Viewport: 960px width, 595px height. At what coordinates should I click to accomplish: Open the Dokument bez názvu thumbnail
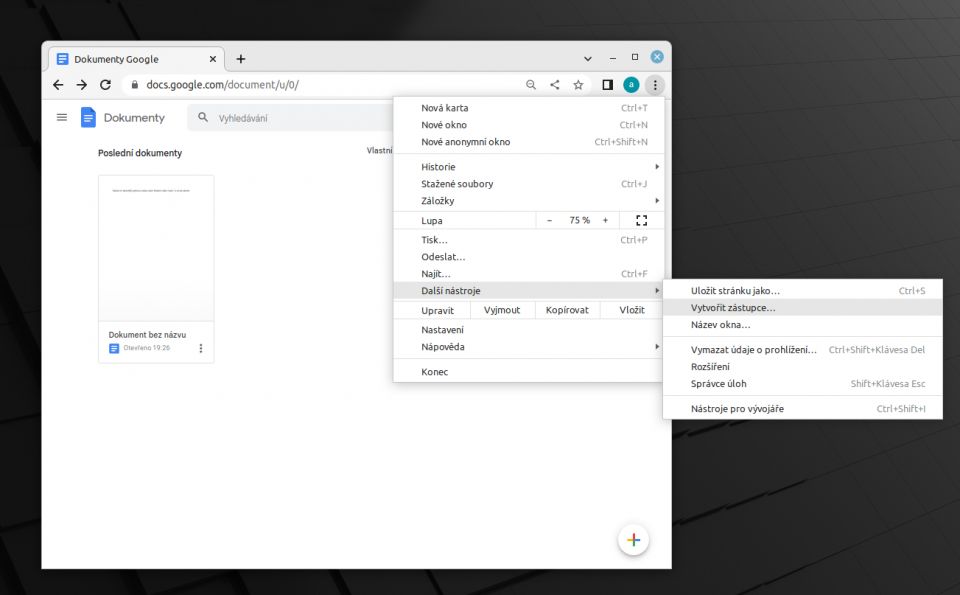[156, 248]
